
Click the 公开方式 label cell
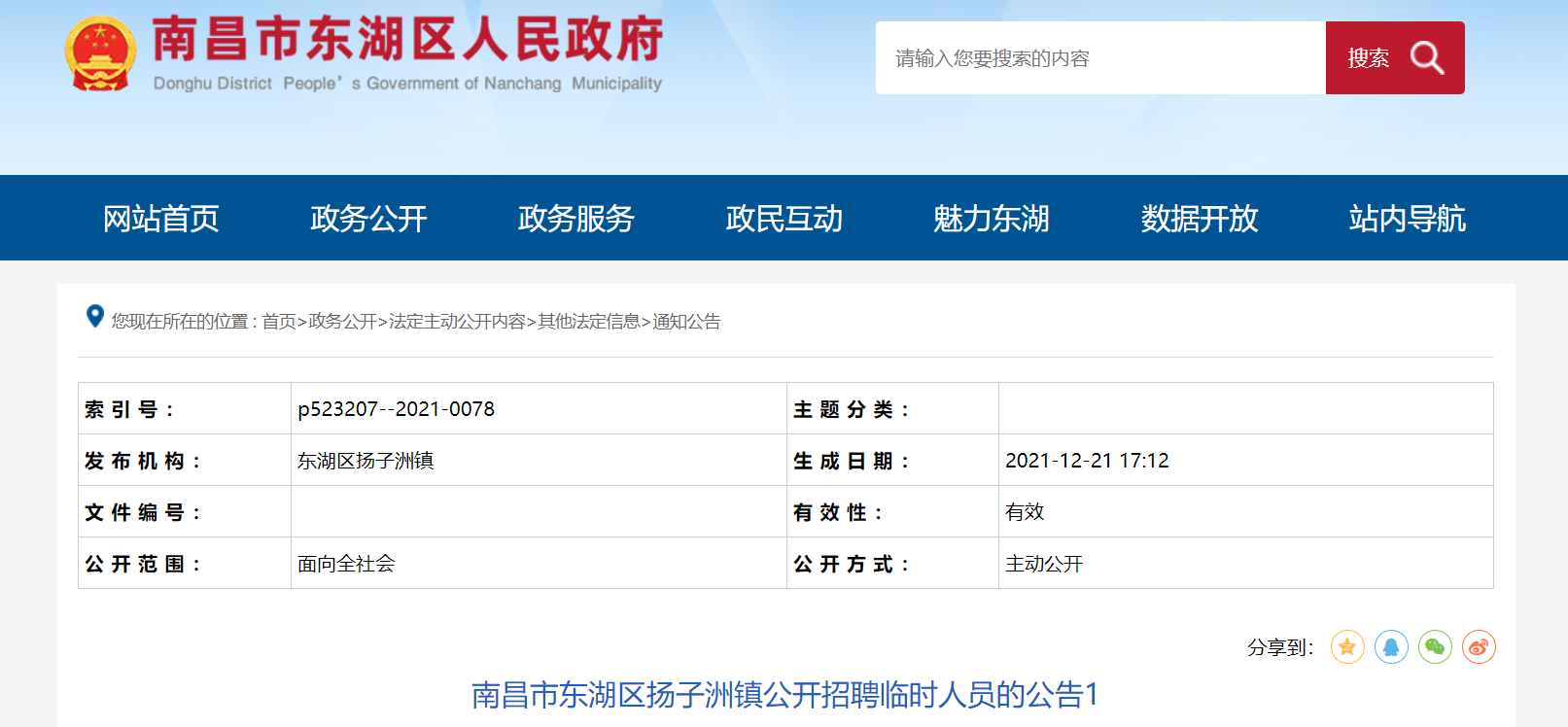[893, 564]
